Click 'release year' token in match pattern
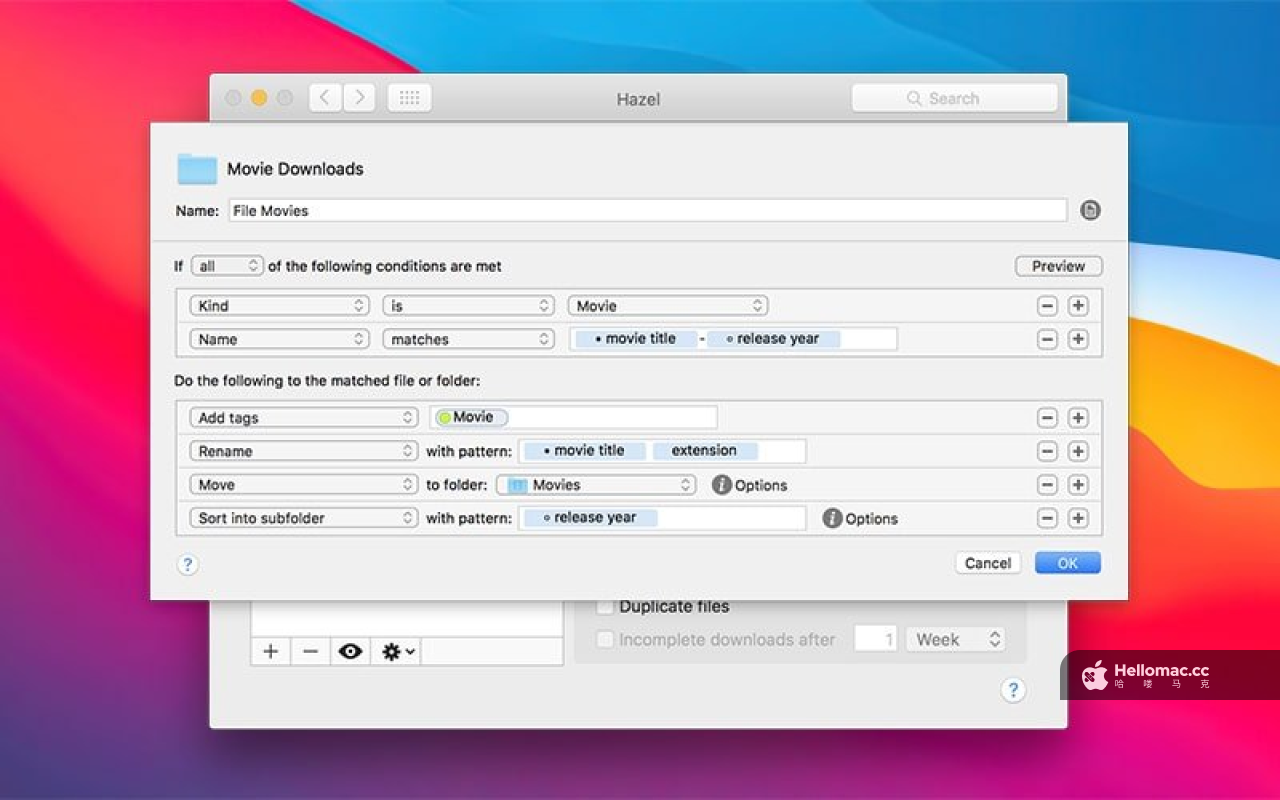Viewport: 1280px width, 800px height. point(773,339)
